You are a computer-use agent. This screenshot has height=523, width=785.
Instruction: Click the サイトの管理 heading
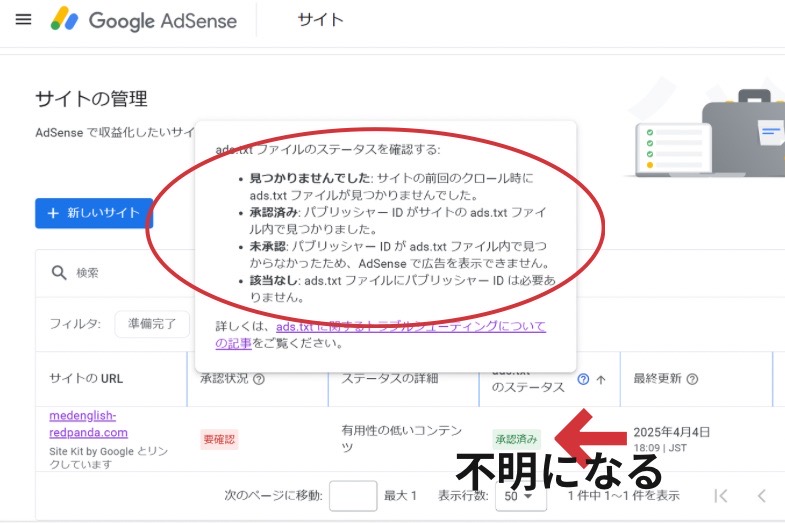[x=92, y=99]
